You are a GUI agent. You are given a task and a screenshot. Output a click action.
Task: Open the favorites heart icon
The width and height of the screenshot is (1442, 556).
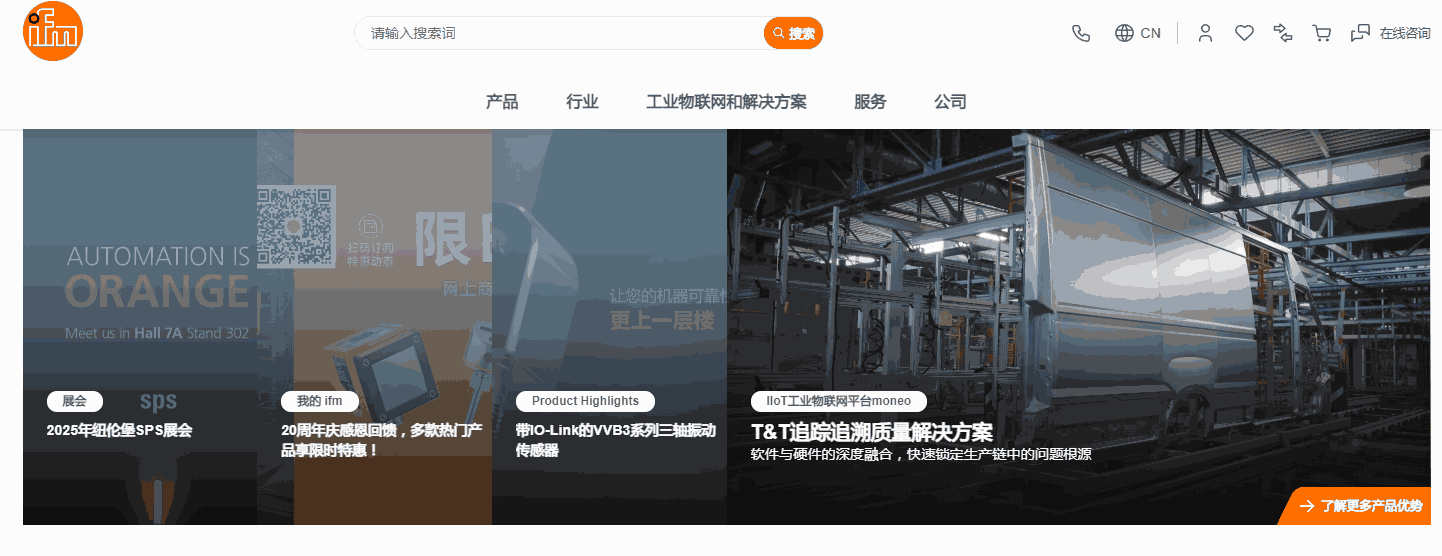click(x=1244, y=33)
